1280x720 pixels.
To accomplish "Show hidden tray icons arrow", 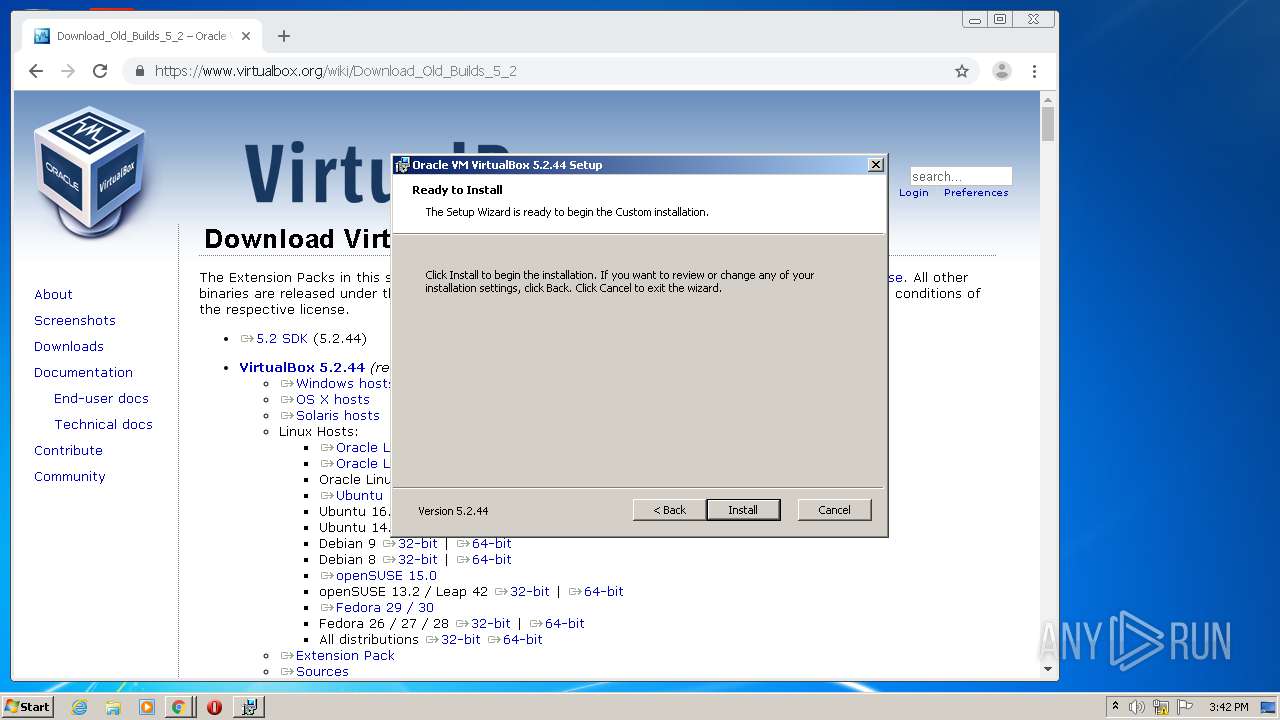I will 1115,707.
